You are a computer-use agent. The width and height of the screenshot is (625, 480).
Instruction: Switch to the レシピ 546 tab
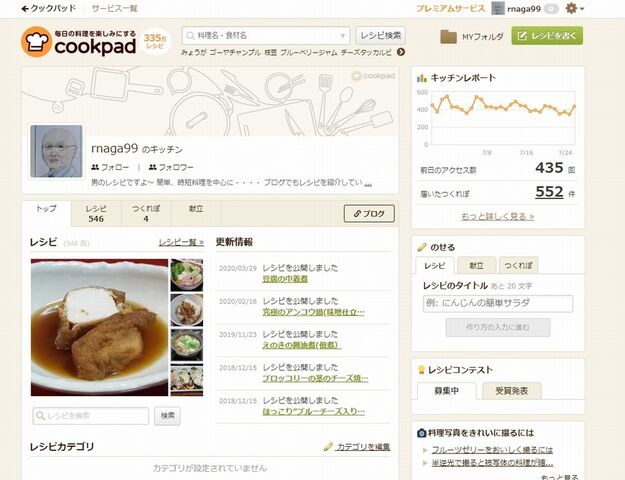(96, 213)
